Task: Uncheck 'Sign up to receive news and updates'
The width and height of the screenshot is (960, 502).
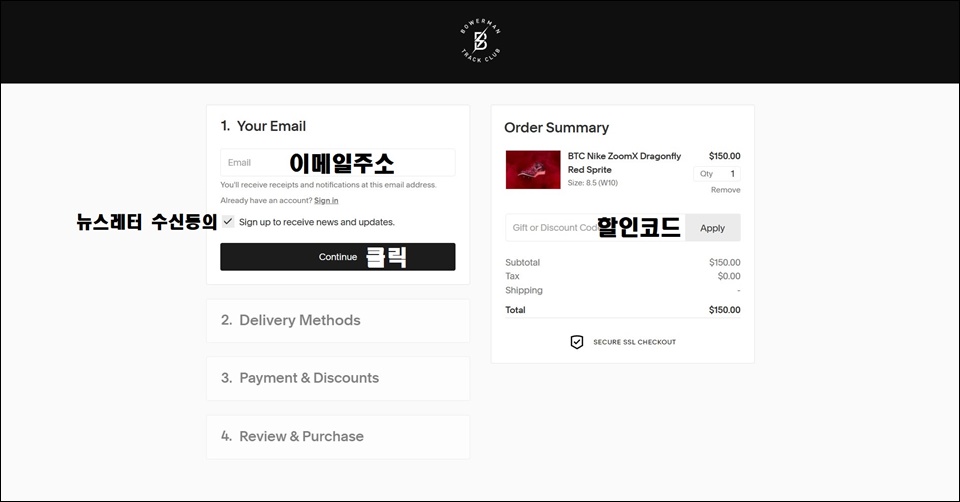Action: (228, 222)
